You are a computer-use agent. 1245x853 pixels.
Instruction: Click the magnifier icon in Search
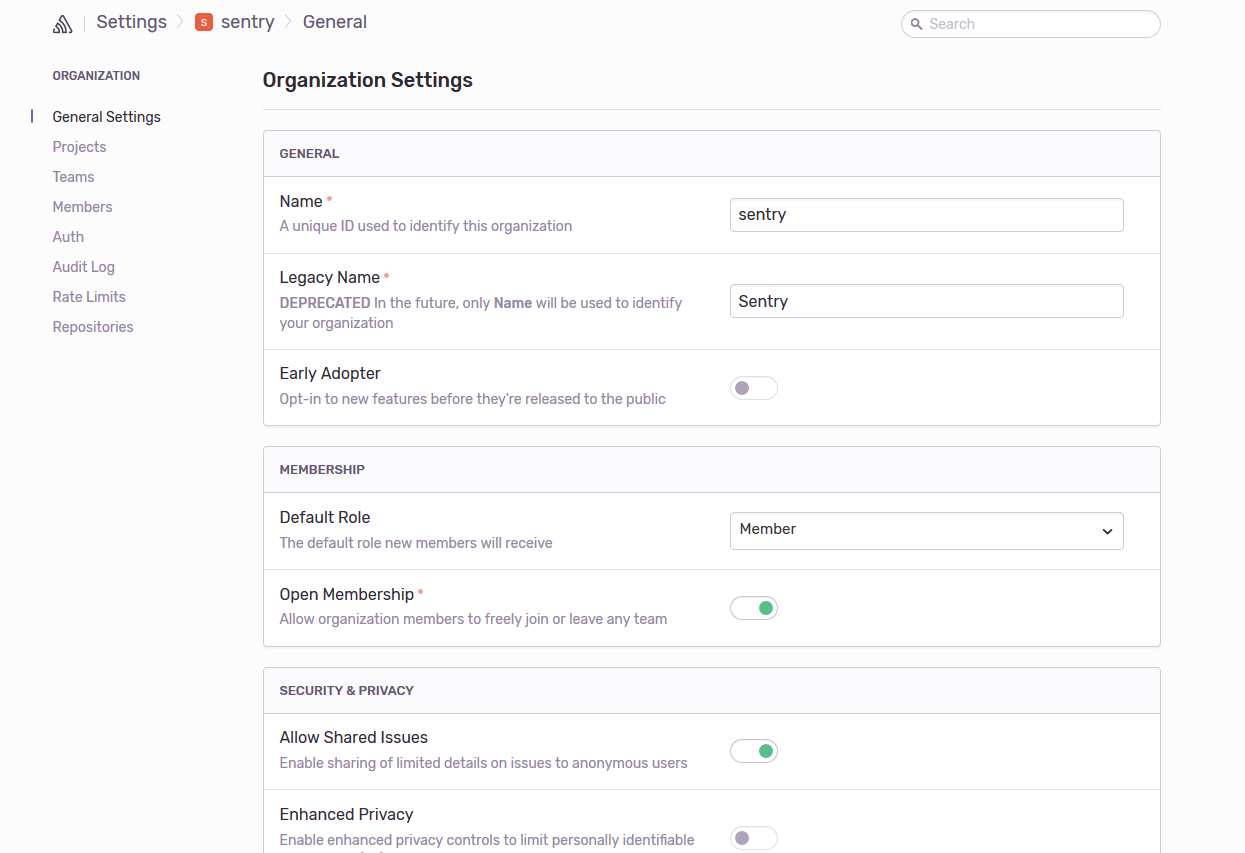click(916, 24)
